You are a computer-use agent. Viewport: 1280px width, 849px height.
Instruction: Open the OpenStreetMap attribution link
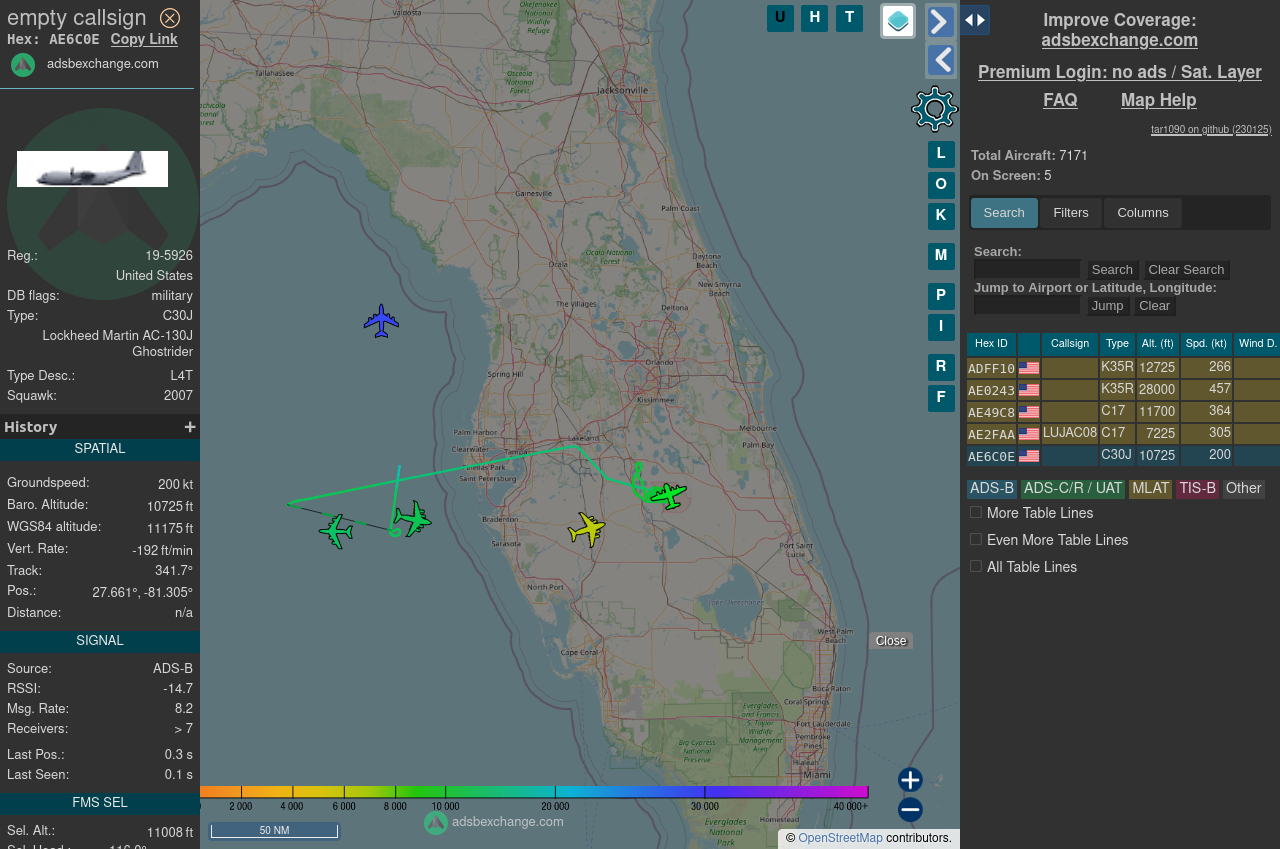tap(840, 838)
